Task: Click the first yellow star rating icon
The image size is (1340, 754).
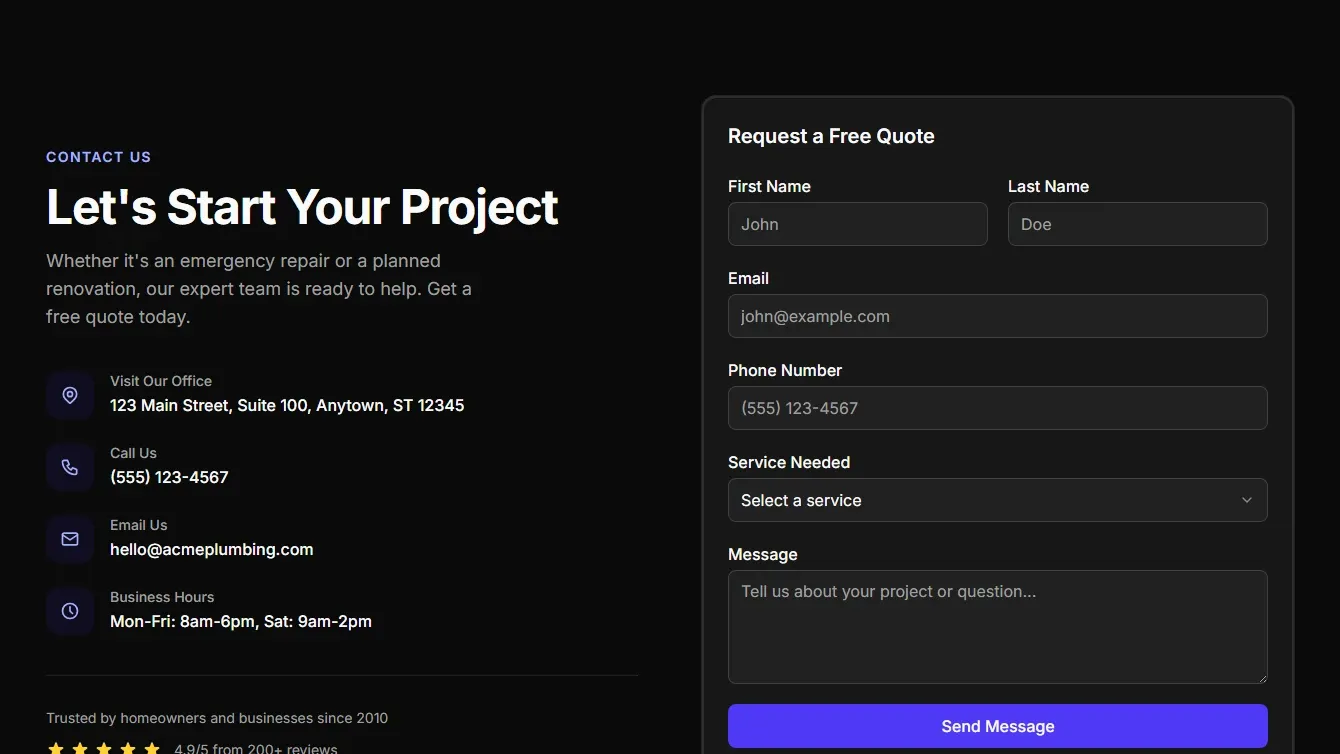Action: click(56, 748)
